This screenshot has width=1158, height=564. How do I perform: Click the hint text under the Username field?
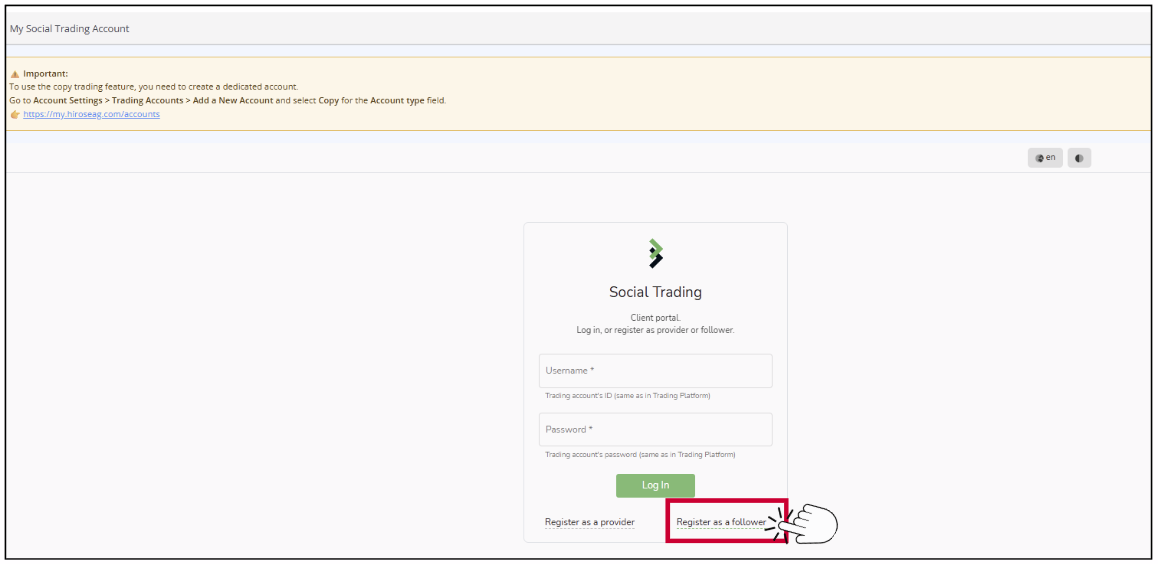pyautogui.click(x=628, y=396)
